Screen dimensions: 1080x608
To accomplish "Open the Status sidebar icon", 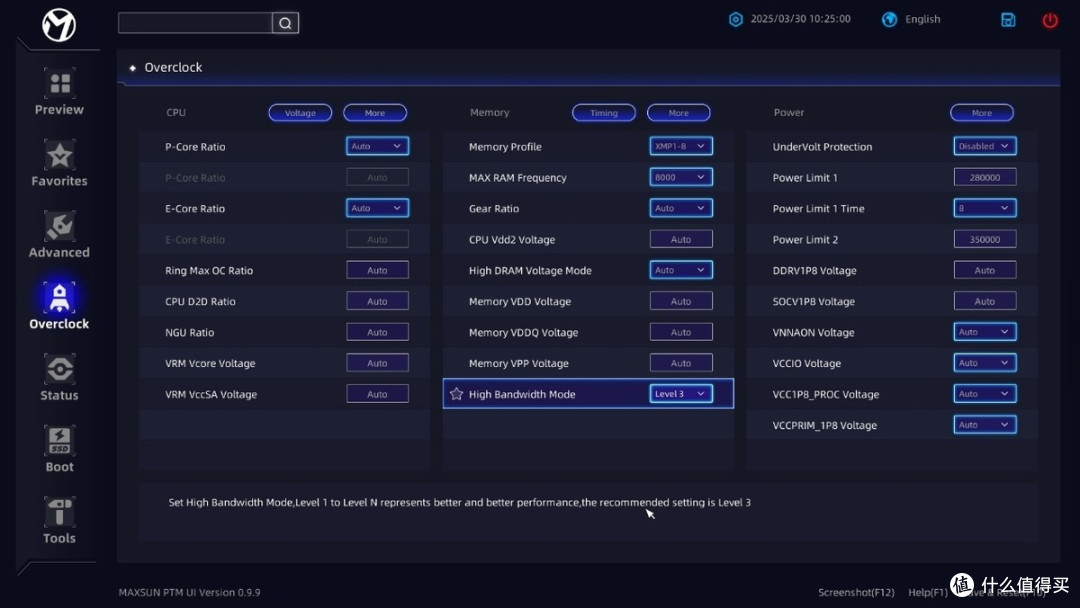I will pyautogui.click(x=59, y=369).
